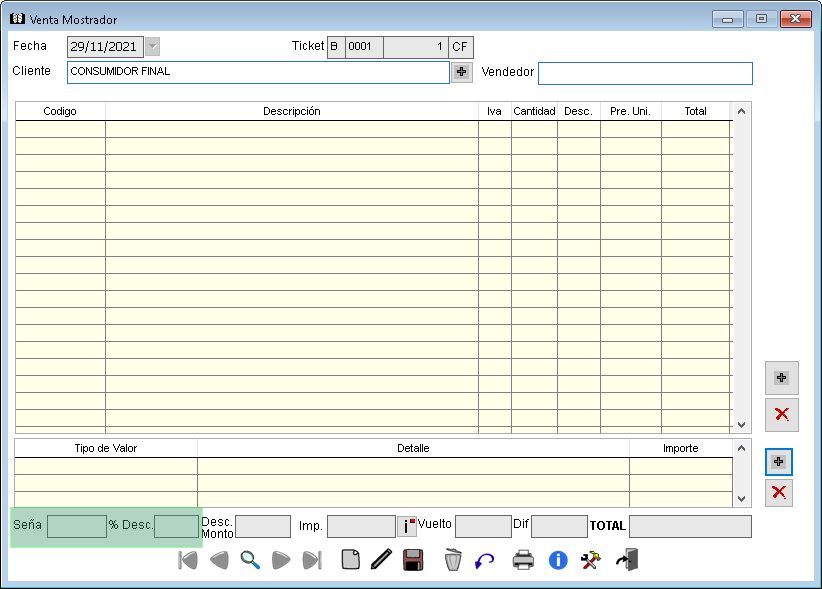Image resolution: width=822 pixels, height=589 pixels.
Task: Click the pencil edit icon
Action: [x=380, y=560]
